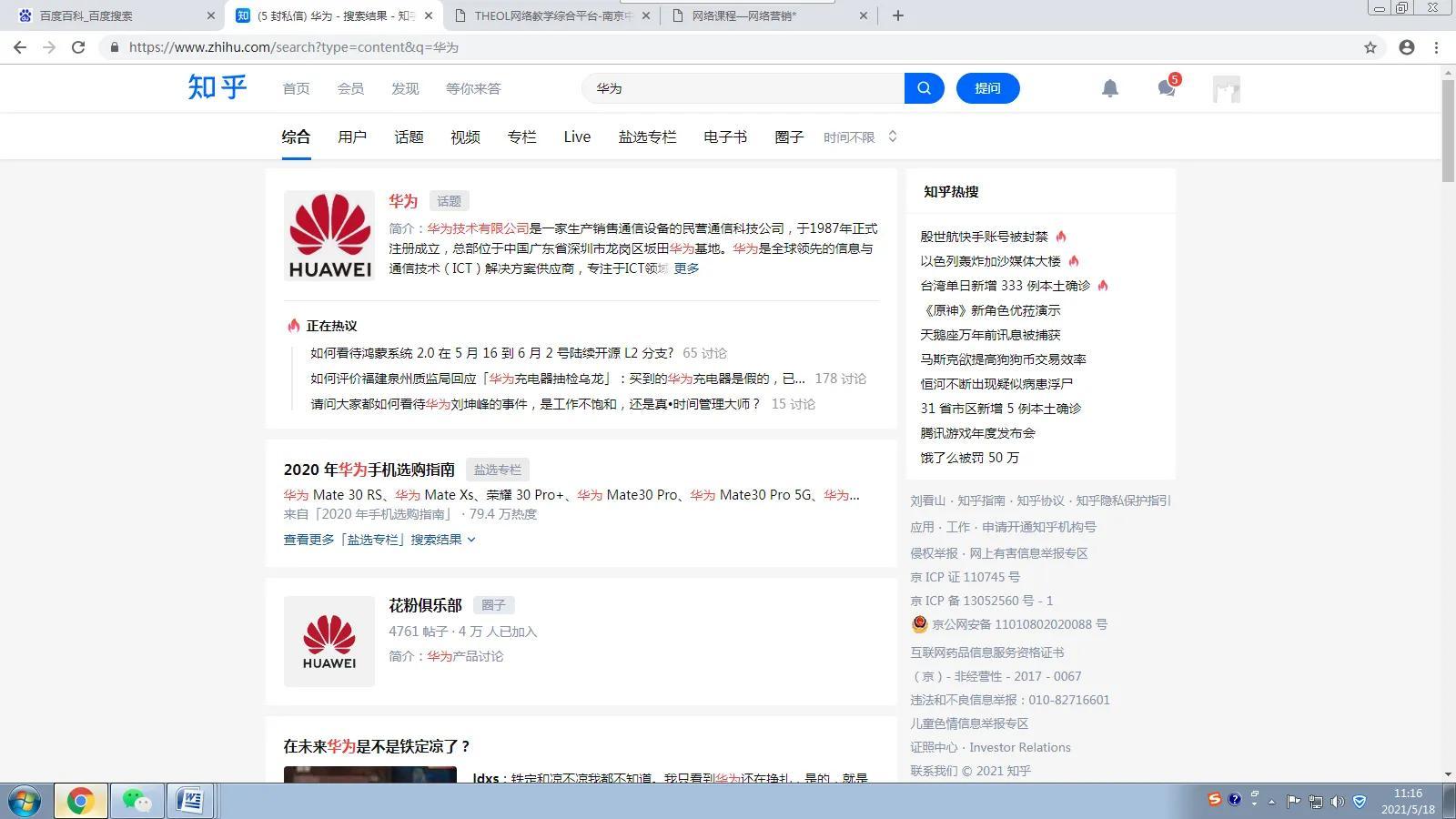Screen dimensions: 1456x819
Task: Close the 网络课程 tab
Action: coord(864,15)
